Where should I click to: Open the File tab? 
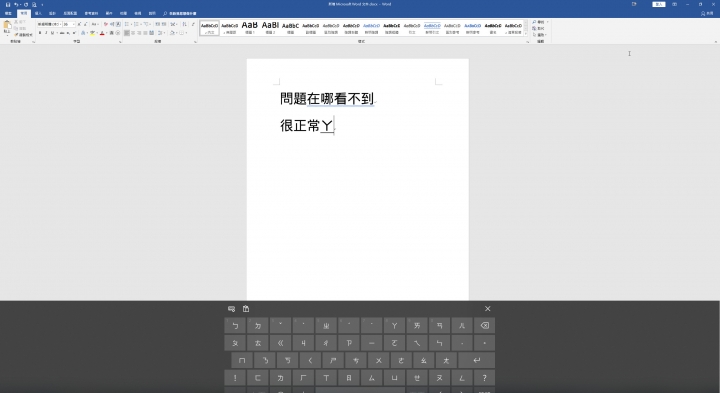(x=8, y=13)
